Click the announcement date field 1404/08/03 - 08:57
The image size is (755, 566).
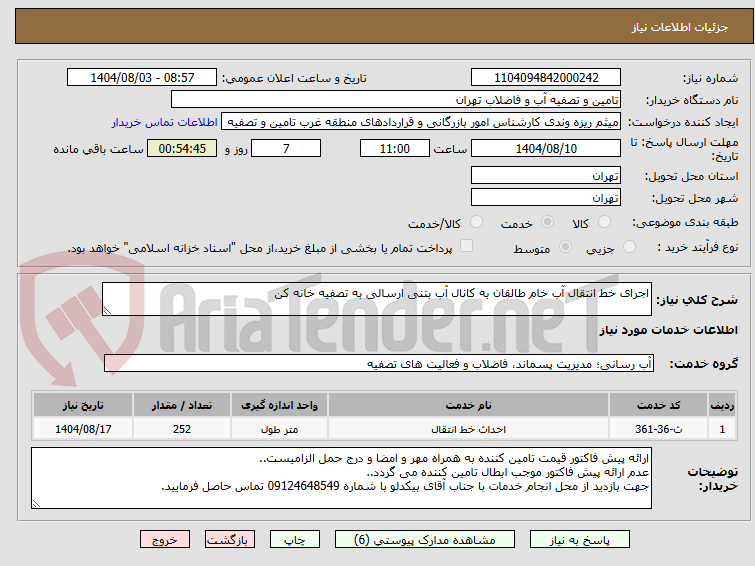tap(142, 78)
